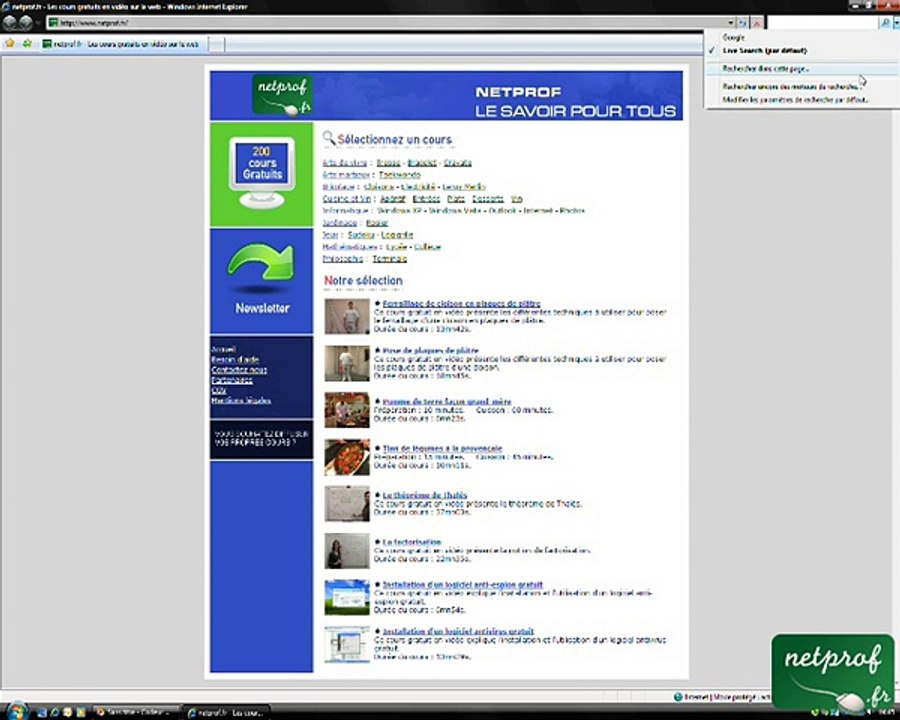Click the antivirus course thumbnail
Image resolution: width=900 pixels, height=720 pixels.
(x=347, y=644)
